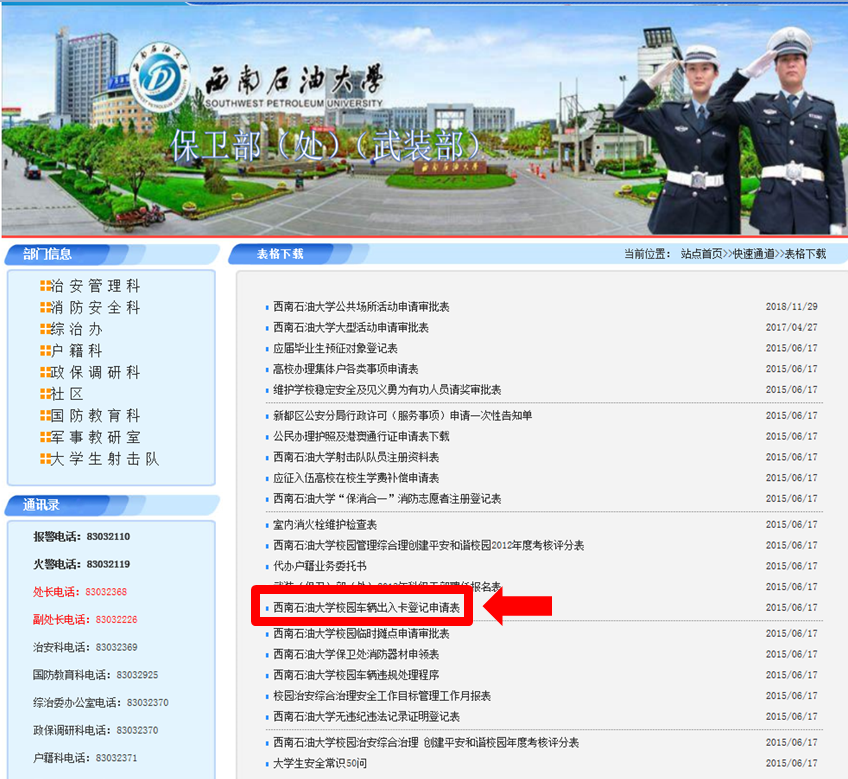Open 代办户籍业务委托书 link
848x779 pixels.
[x=320, y=566]
